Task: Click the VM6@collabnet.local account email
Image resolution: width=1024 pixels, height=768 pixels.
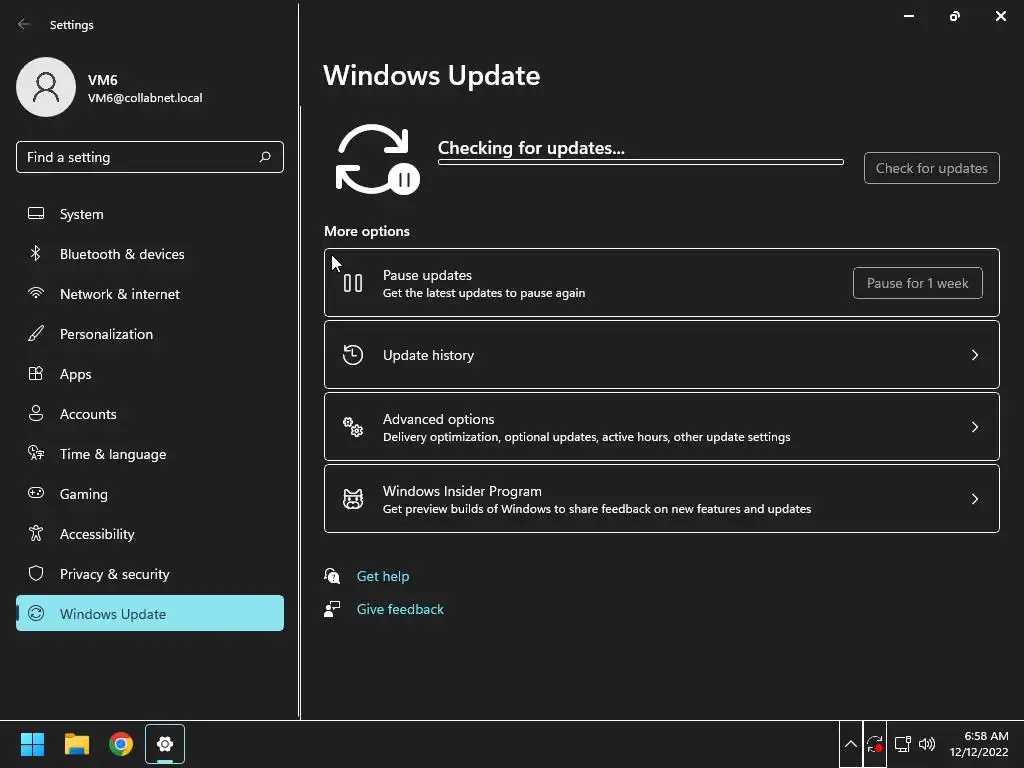Action: pos(145,98)
